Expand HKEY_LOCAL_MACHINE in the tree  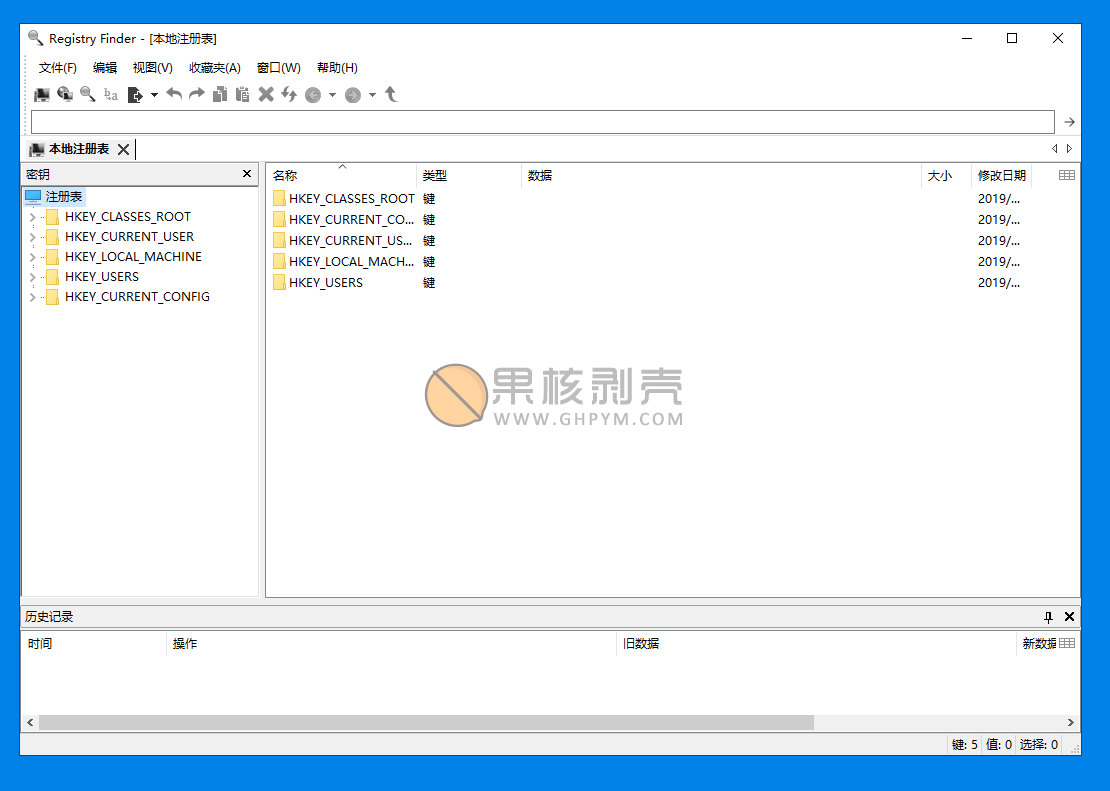tap(33, 257)
